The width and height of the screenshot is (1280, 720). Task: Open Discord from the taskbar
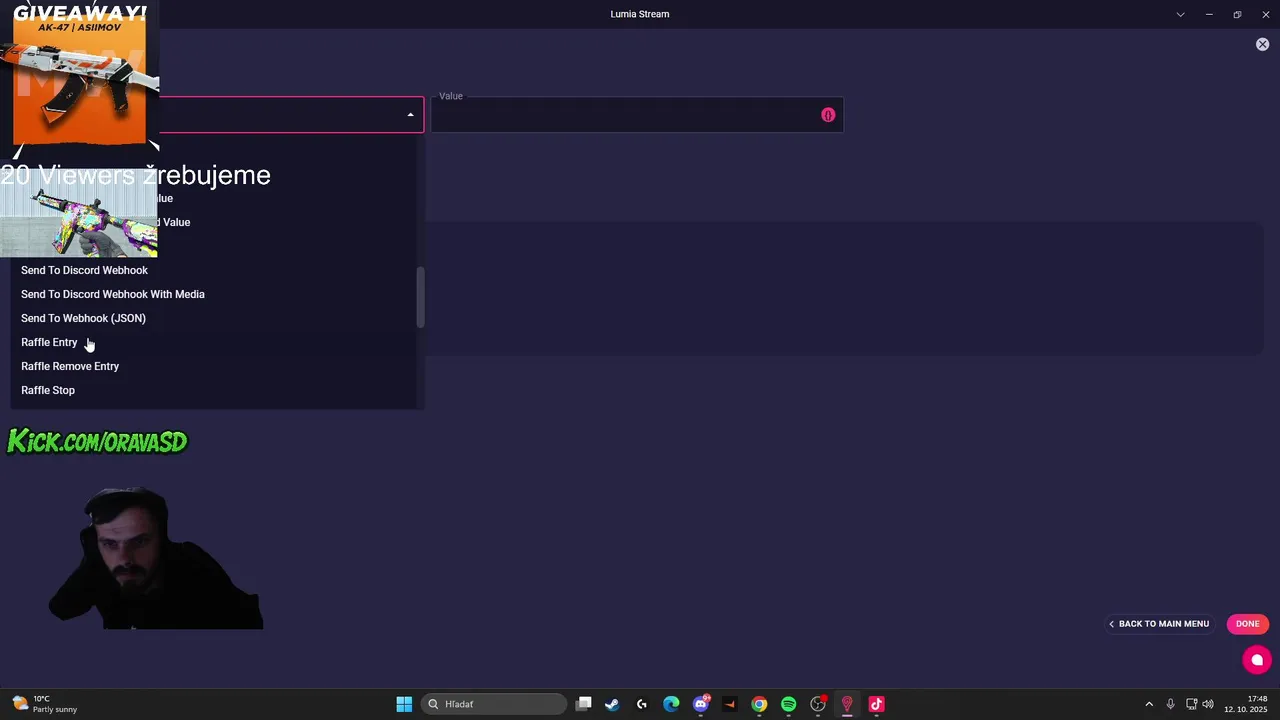[701, 704]
